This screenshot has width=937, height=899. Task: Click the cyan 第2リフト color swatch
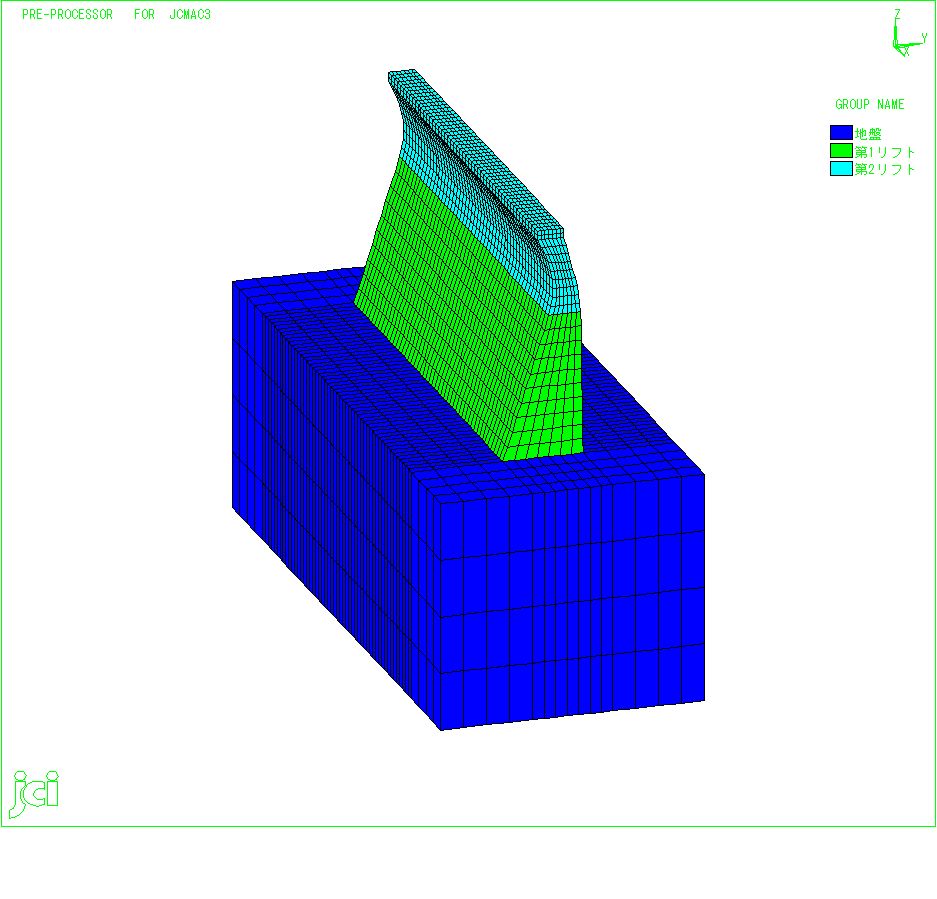pyautogui.click(x=841, y=169)
